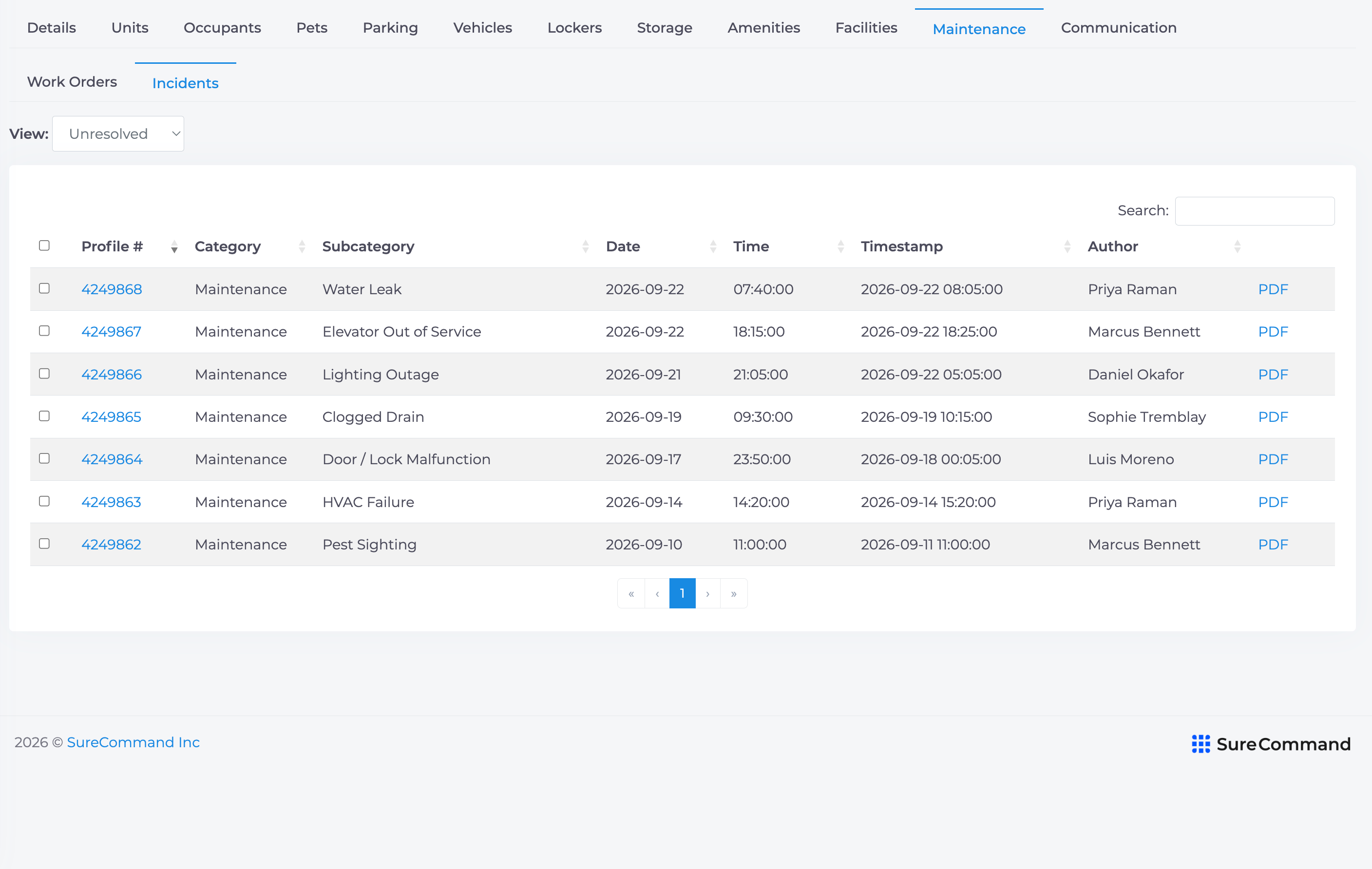Screen dimensions: 1372x869
Task: Open the Communication tab
Action: coord(1119,27)
